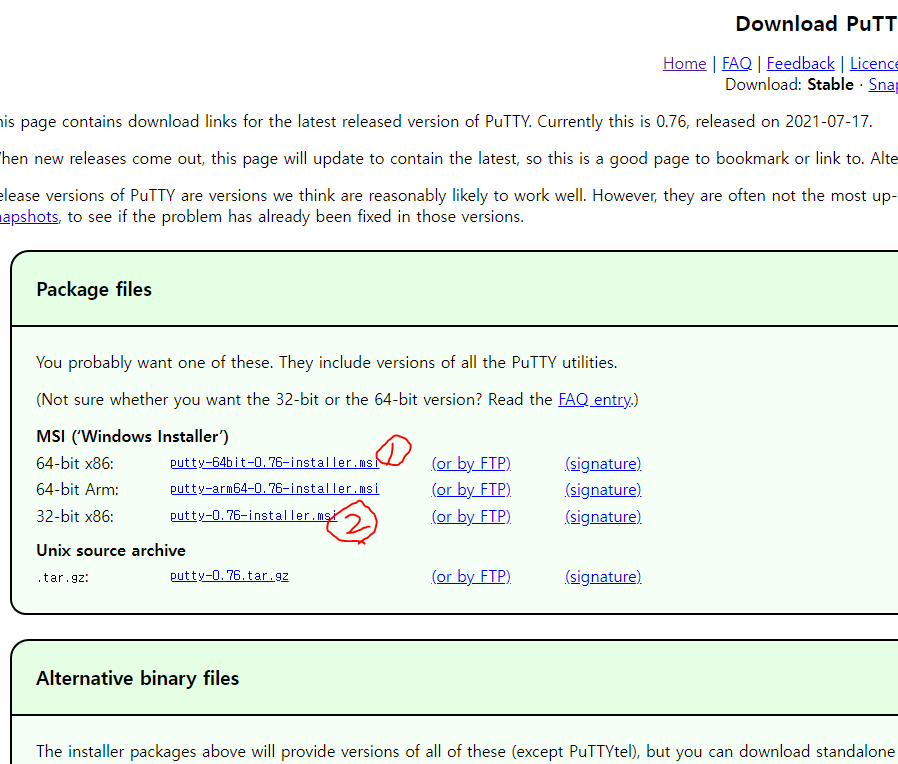Click the 'Alternative binary files' section heading
The width and height of the screenshot is (898, 764).
point(137,678)
